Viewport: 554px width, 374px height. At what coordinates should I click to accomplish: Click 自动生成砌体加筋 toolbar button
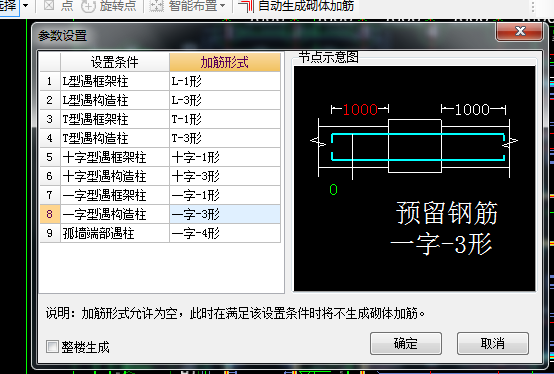[x=296, y=6]
